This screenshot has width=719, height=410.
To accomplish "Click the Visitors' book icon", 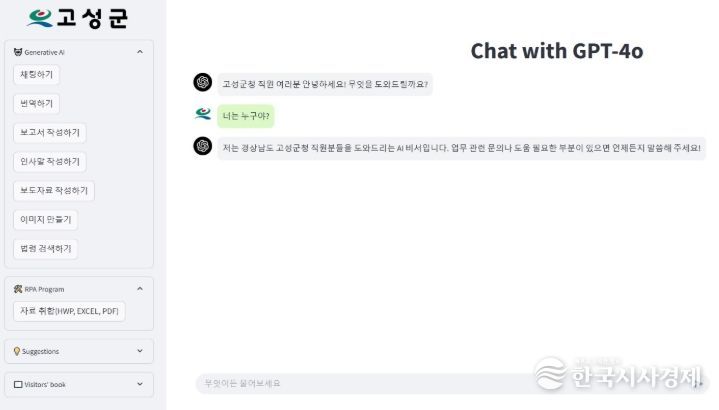I will (x=18, y=384).
